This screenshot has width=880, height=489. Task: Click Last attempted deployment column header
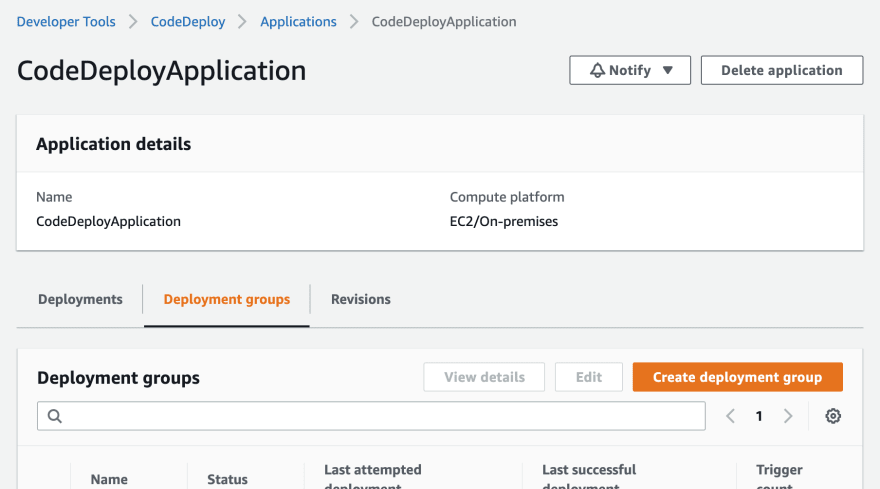[x=373, y=476]
